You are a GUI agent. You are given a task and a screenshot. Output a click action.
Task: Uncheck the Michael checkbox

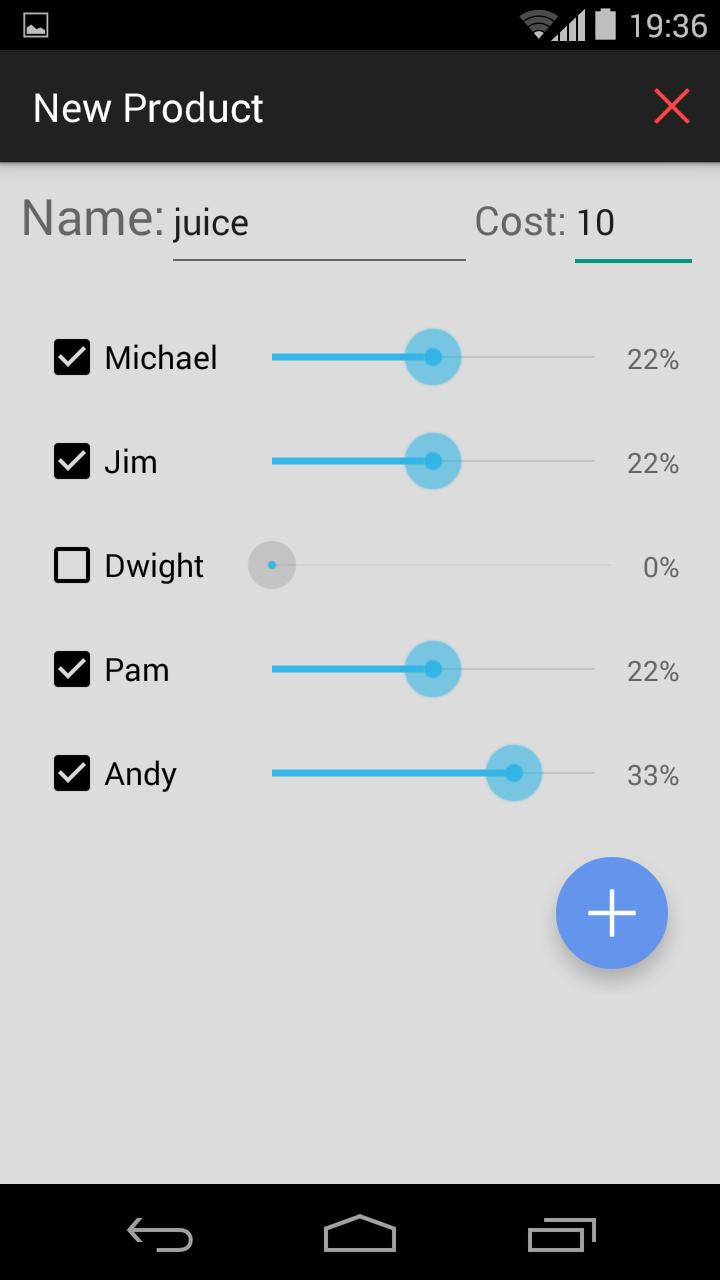tap(72, 357)
